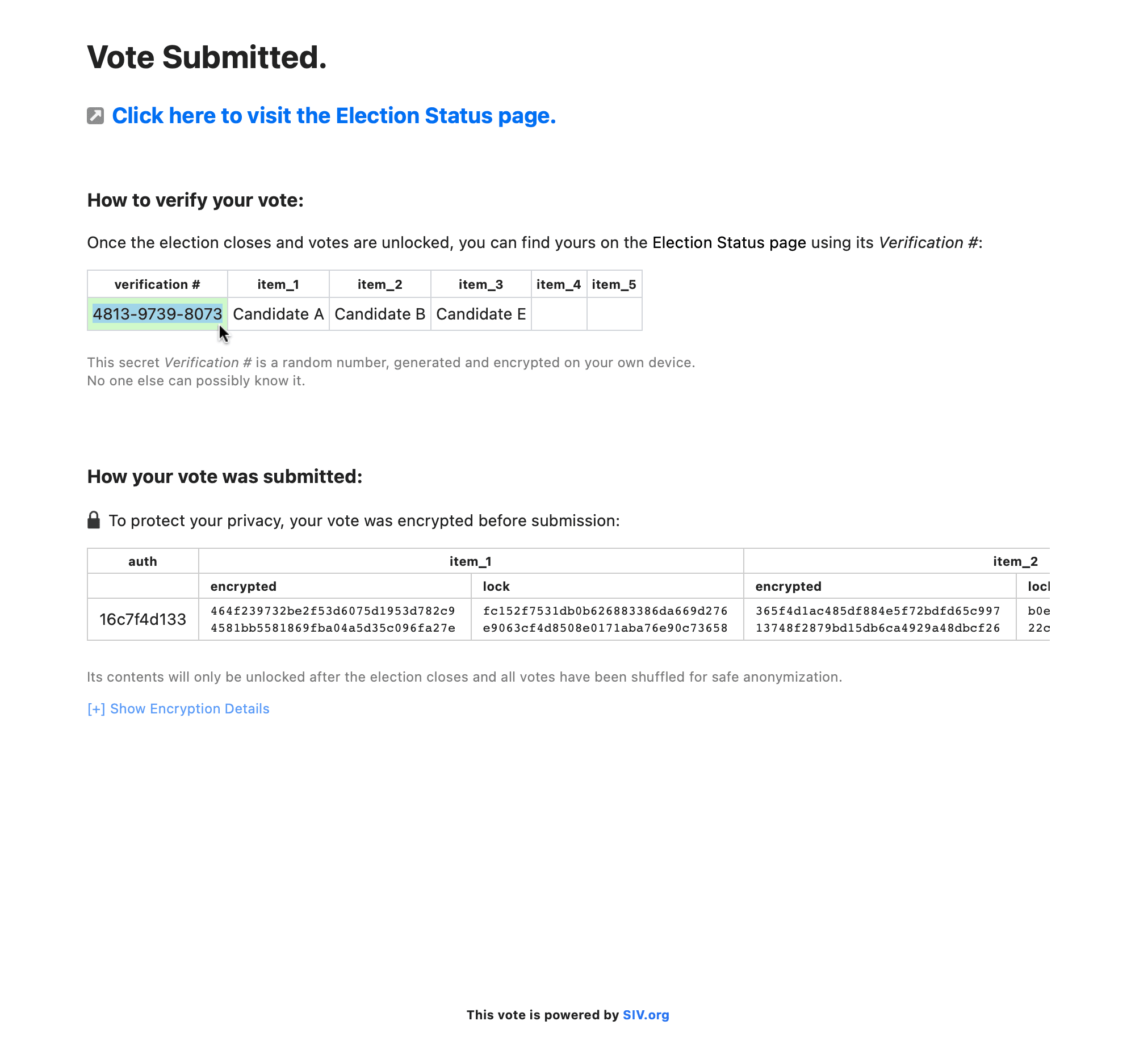Click the item_5 column header

614,284
